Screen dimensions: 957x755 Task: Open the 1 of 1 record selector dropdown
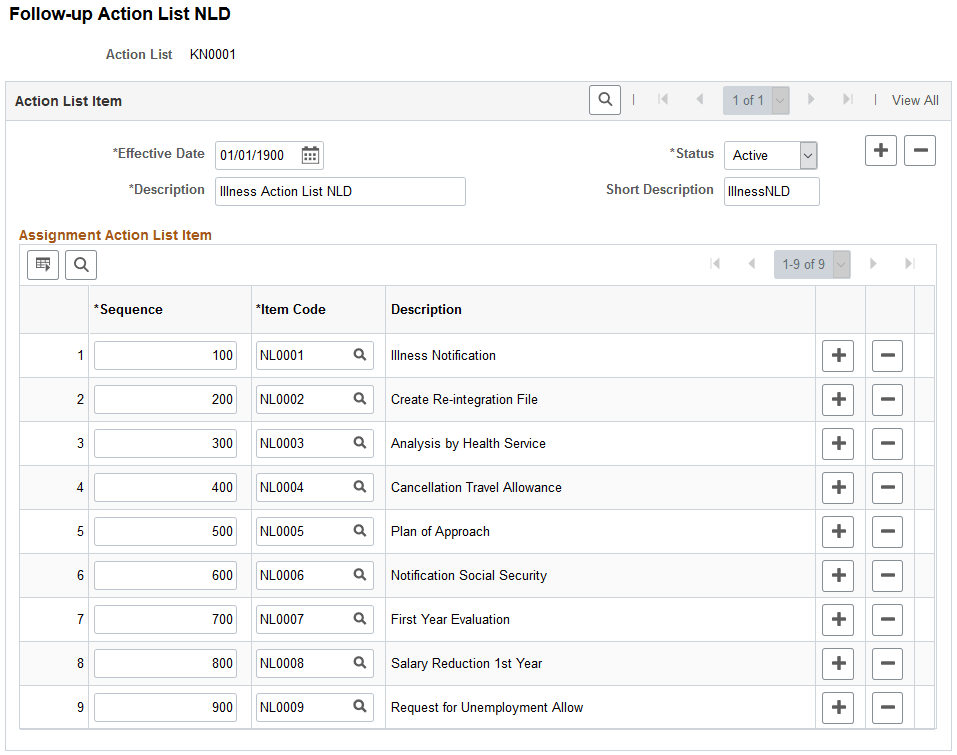756,100
